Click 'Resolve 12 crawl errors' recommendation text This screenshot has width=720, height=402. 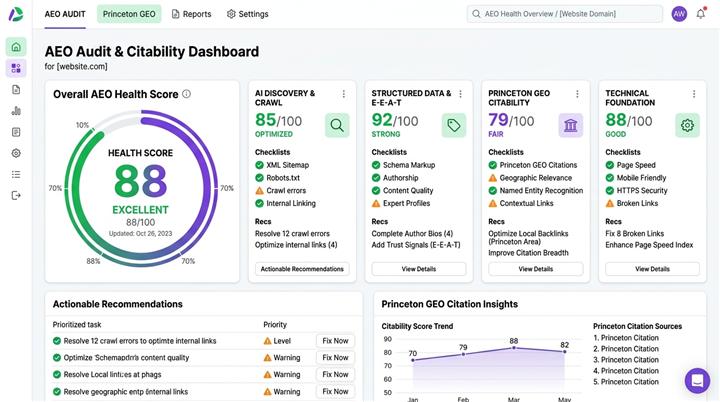[x=292, y=233]
